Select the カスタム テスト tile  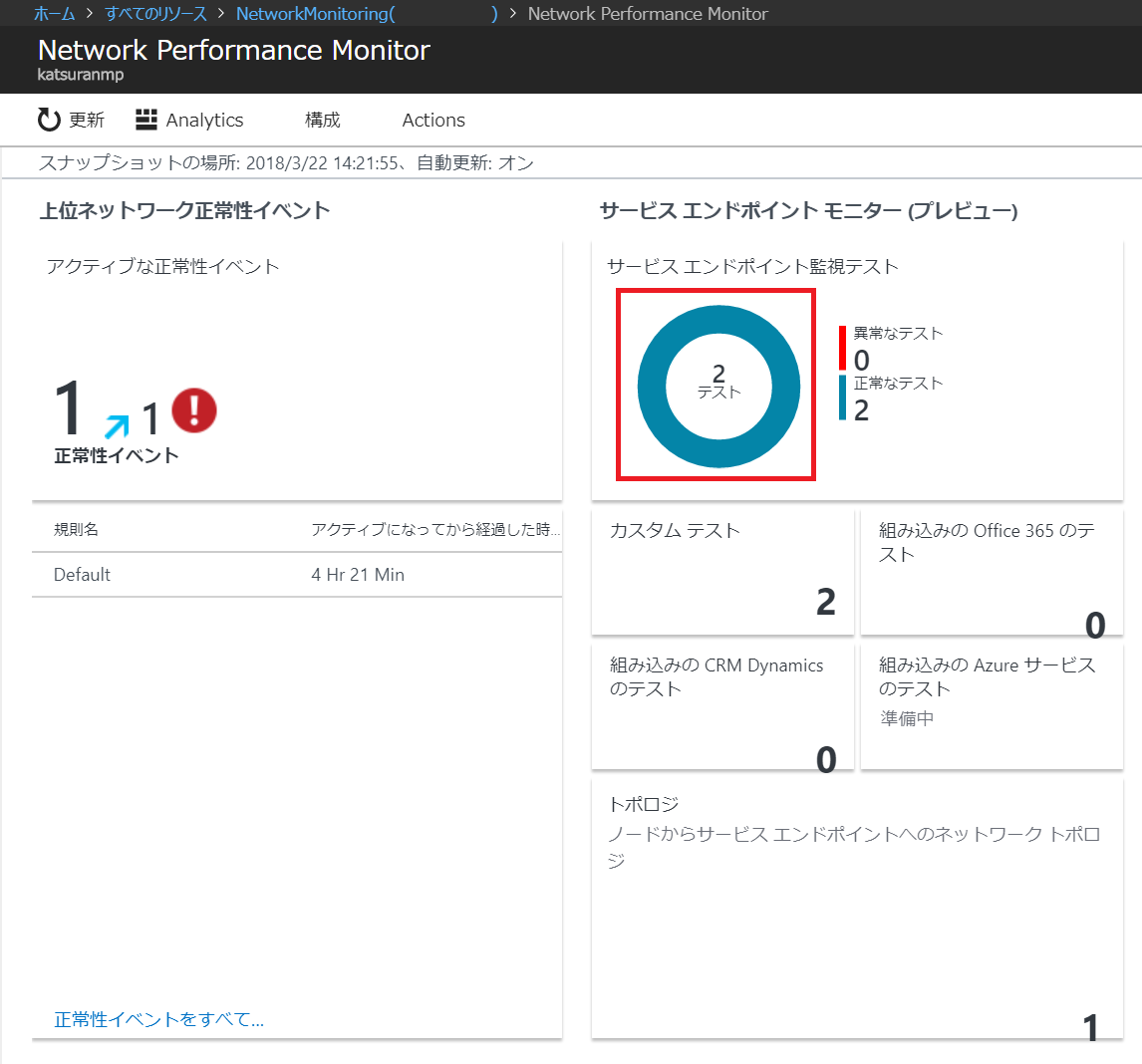(722, 573)
